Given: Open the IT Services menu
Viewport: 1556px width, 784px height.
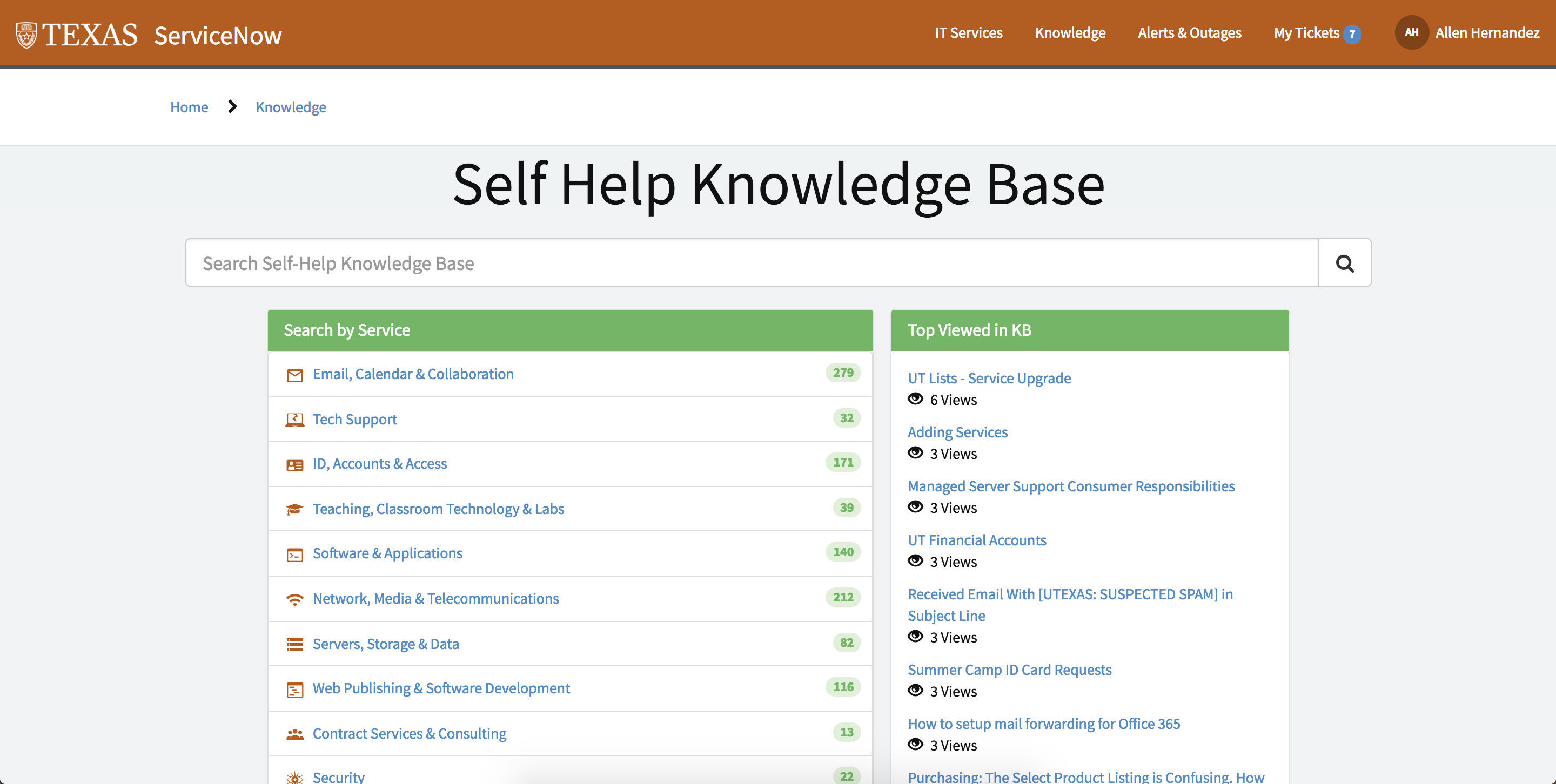Looking at the screenshot, I should [x=968, y=32].
